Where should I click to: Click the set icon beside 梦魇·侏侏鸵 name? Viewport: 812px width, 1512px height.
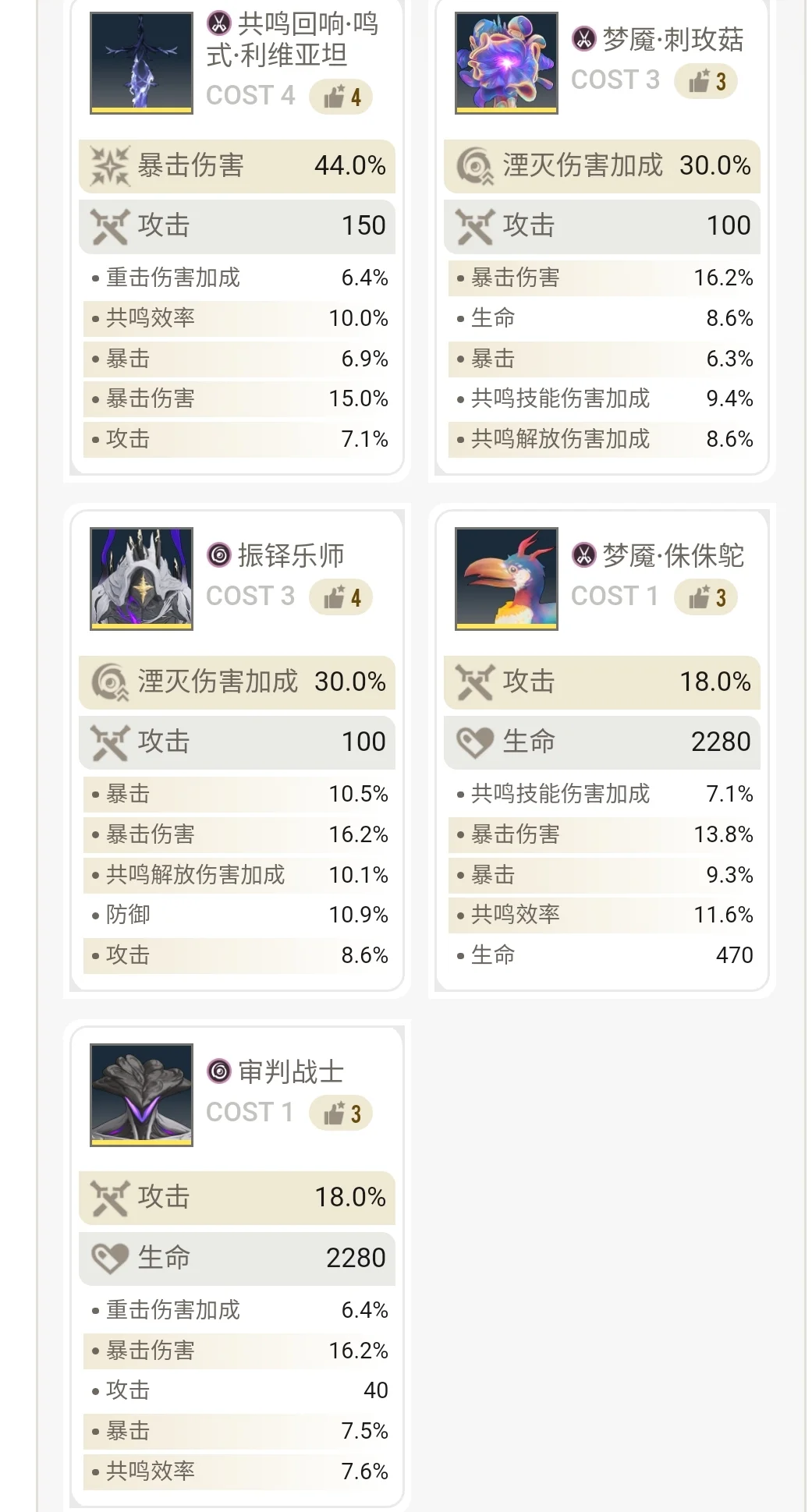point(584,555)
